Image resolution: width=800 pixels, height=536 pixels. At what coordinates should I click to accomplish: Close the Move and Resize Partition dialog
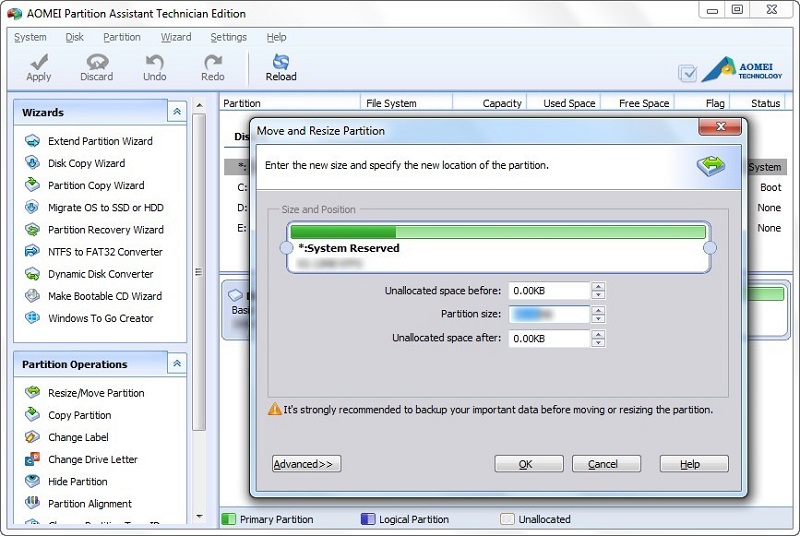click(720, 126)
